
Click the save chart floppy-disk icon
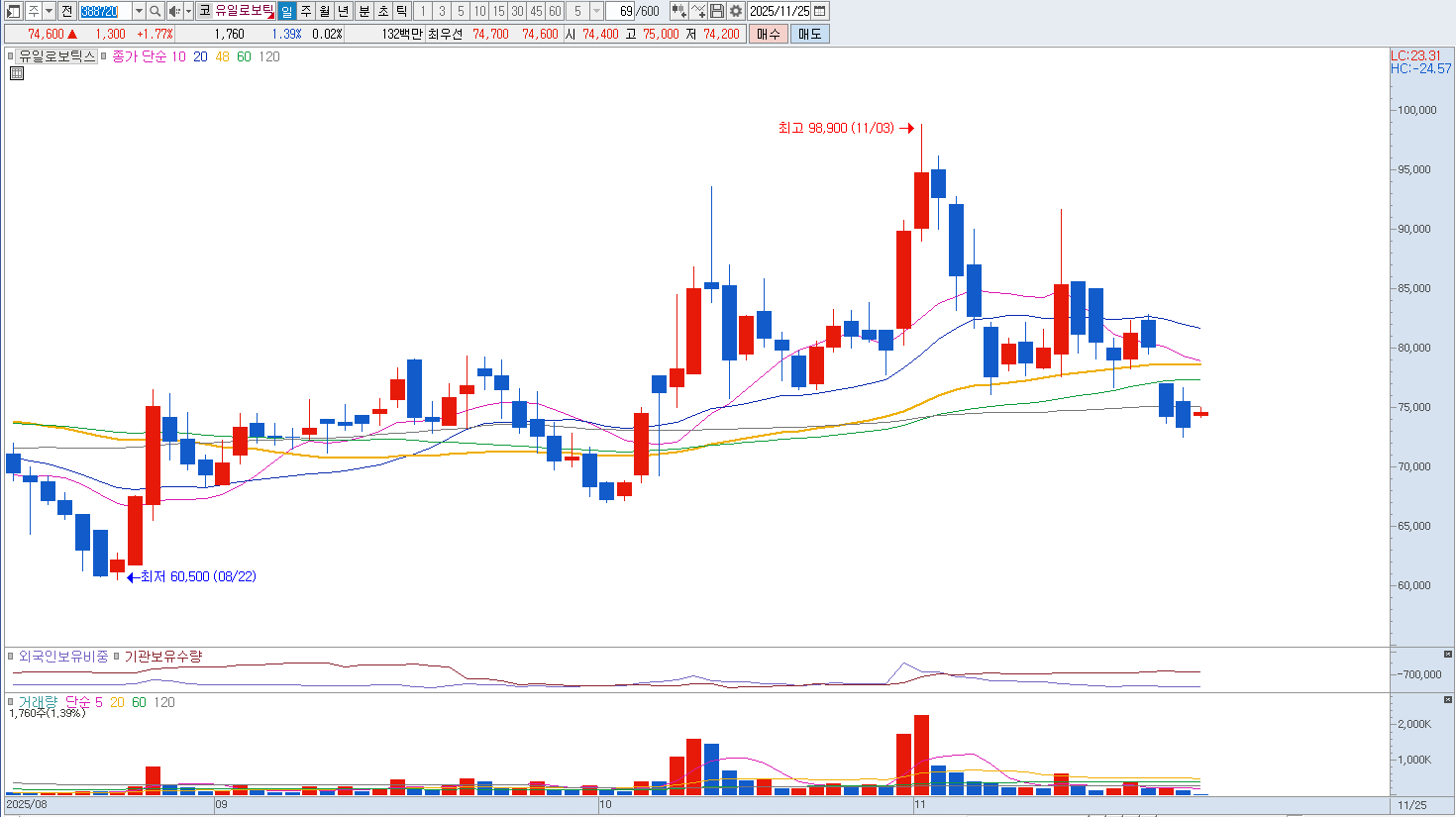click(x=717, y=11)
